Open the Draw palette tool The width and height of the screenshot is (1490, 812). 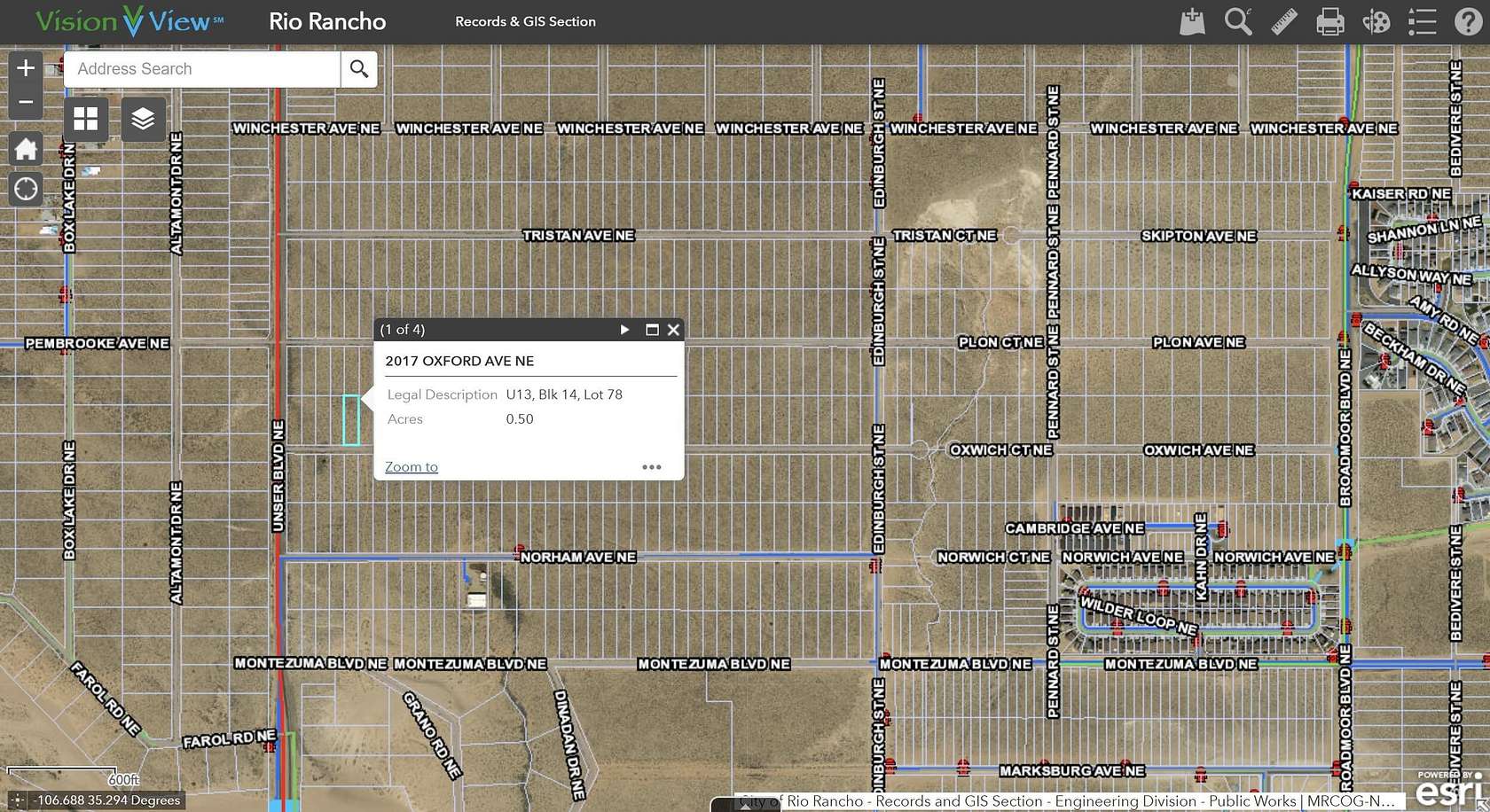click(1376, 21)
